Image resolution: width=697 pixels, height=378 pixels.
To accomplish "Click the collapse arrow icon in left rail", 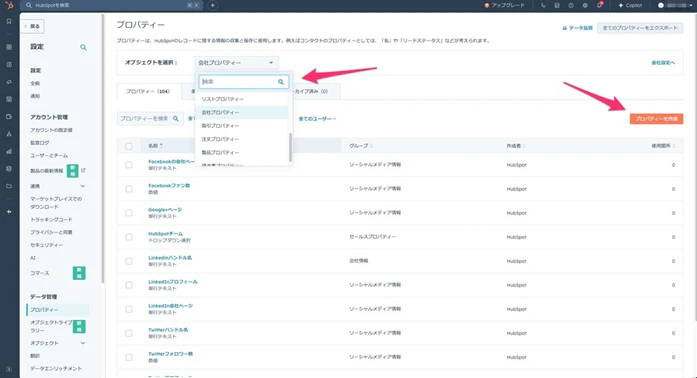I will tap(9, 212).
